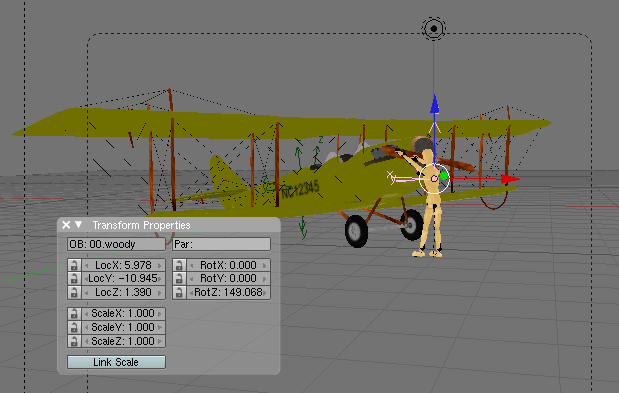This screenshot has width=619, height=393.
Task: Toggle the LocX lock icon
Action: 74,265
